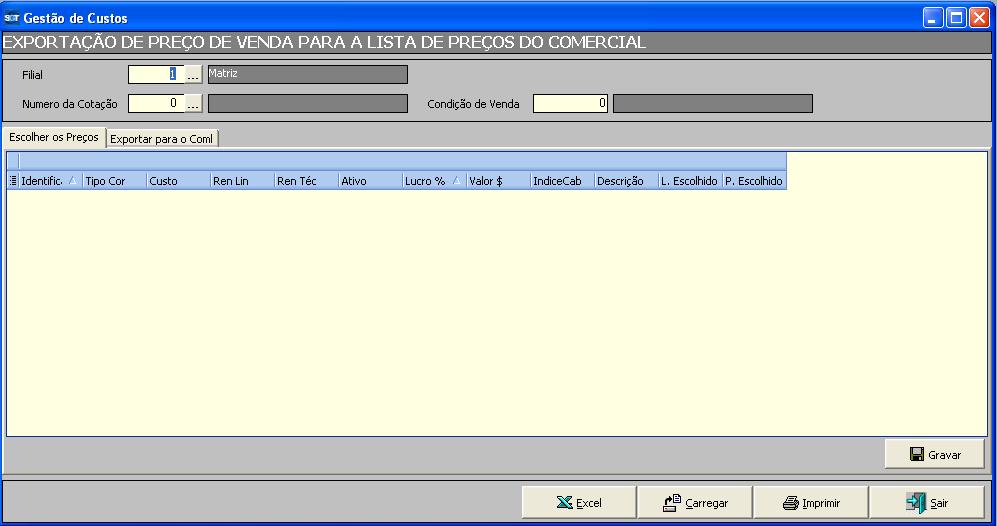Select the Escolher os Preços tab

pos(54,138)
